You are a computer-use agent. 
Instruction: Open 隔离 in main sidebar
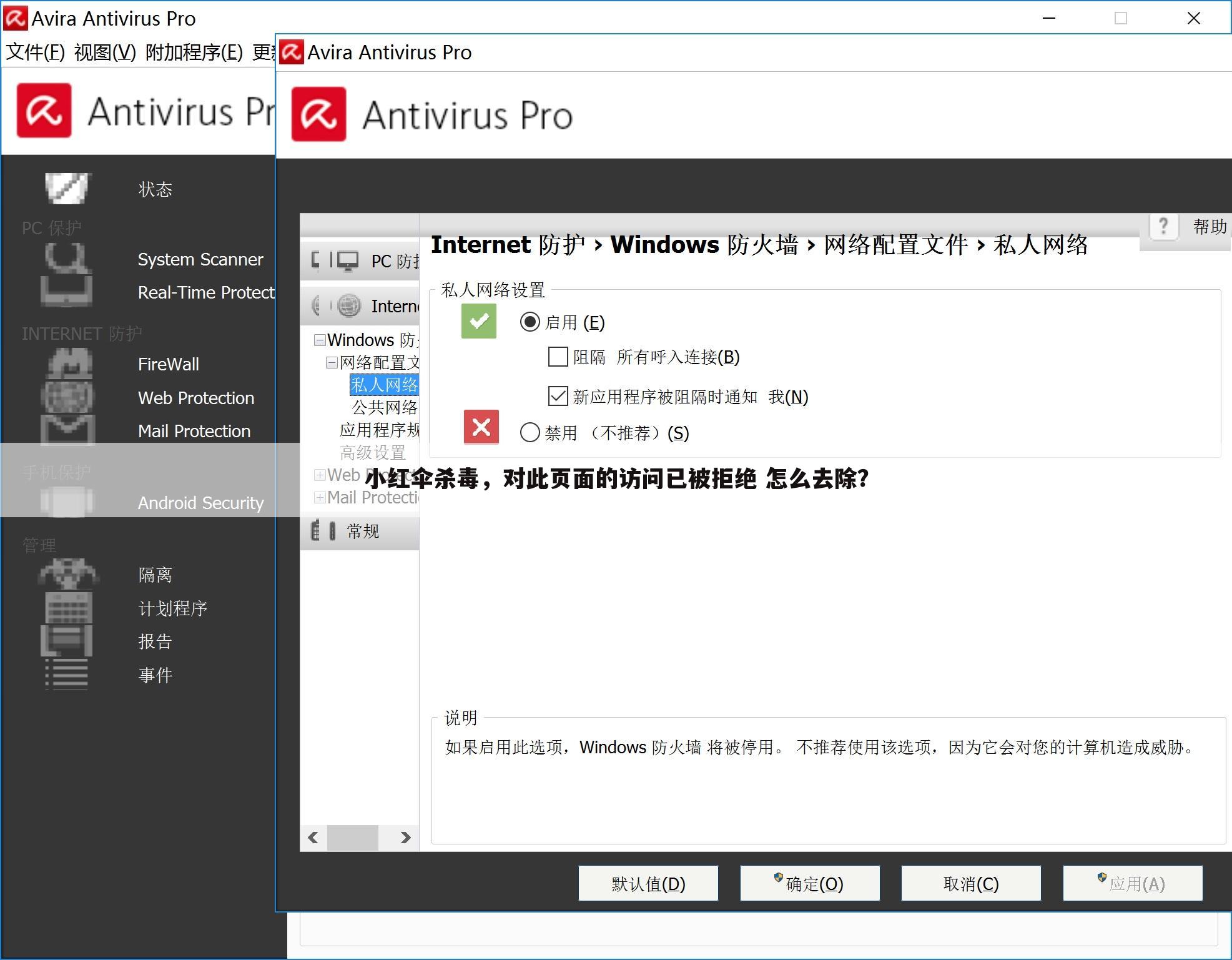pos(155,575)
